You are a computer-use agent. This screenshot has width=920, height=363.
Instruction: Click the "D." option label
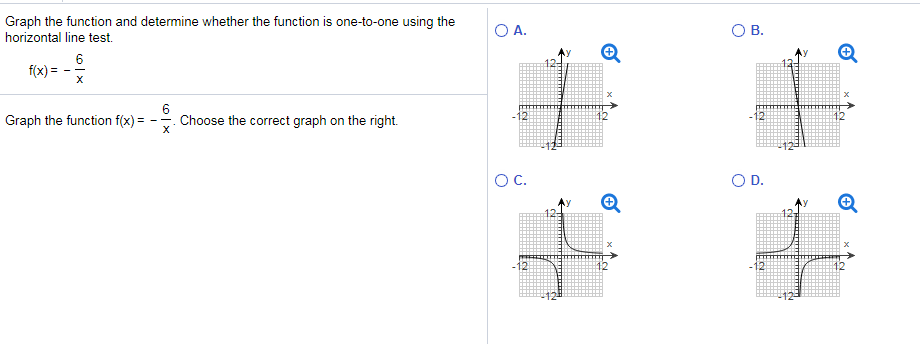pyautogui.click(x=757, y=181)
